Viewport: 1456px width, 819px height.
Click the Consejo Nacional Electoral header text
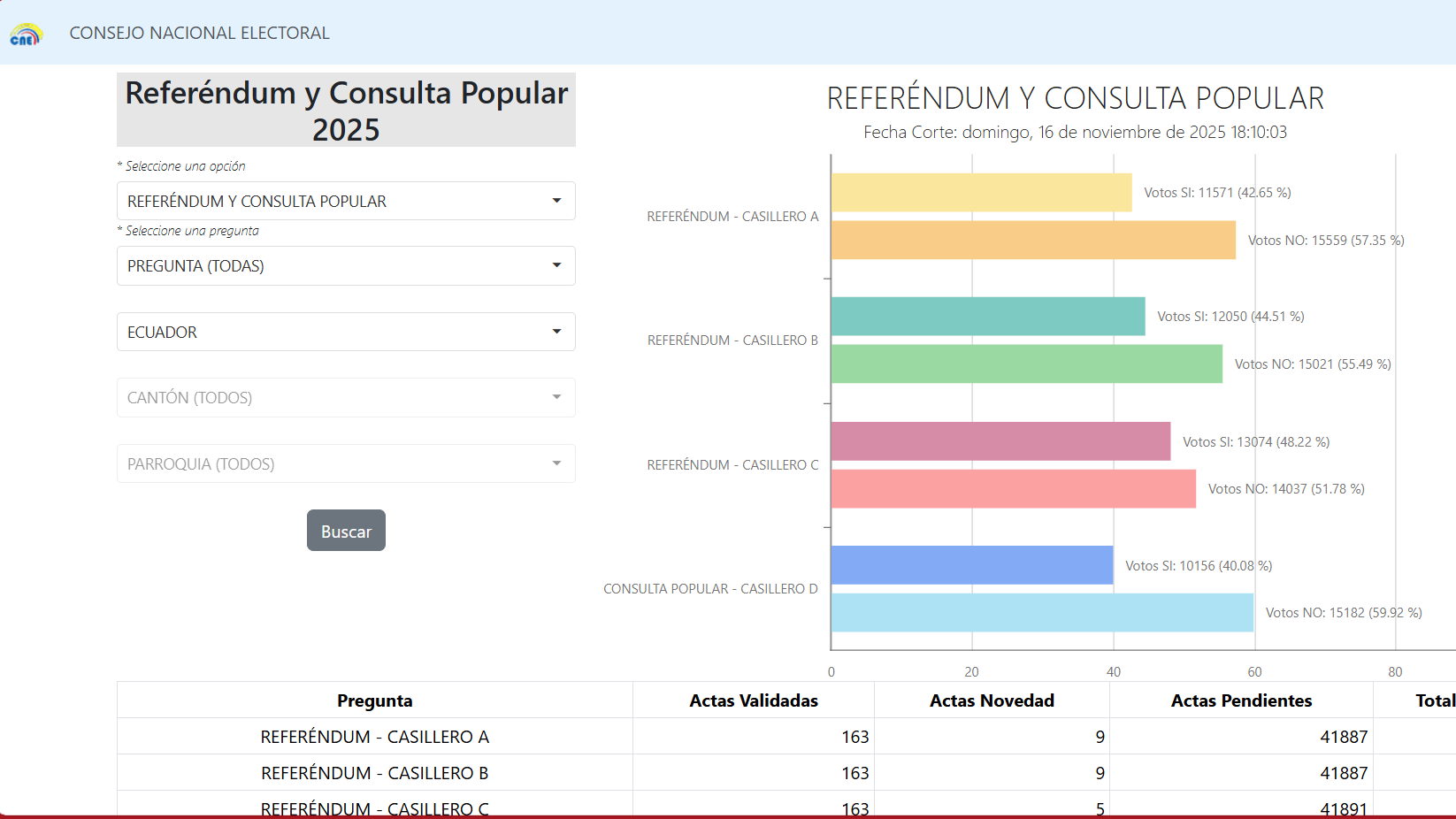(x=199, y=33)
